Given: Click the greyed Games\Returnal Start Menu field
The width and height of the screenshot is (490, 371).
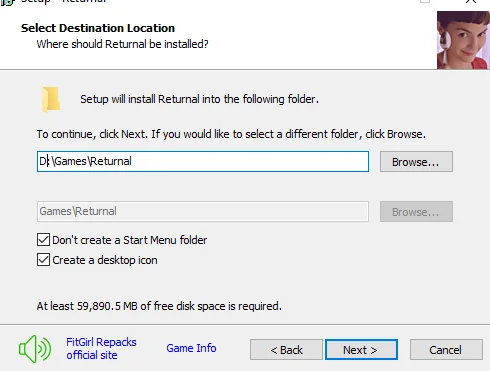Looking at the screenshot, I should tap(203, 211).
